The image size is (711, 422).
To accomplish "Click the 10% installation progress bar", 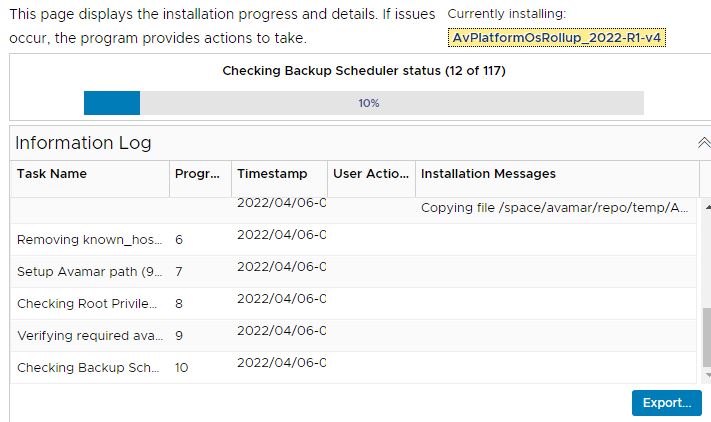I will (x=363, y=103).
